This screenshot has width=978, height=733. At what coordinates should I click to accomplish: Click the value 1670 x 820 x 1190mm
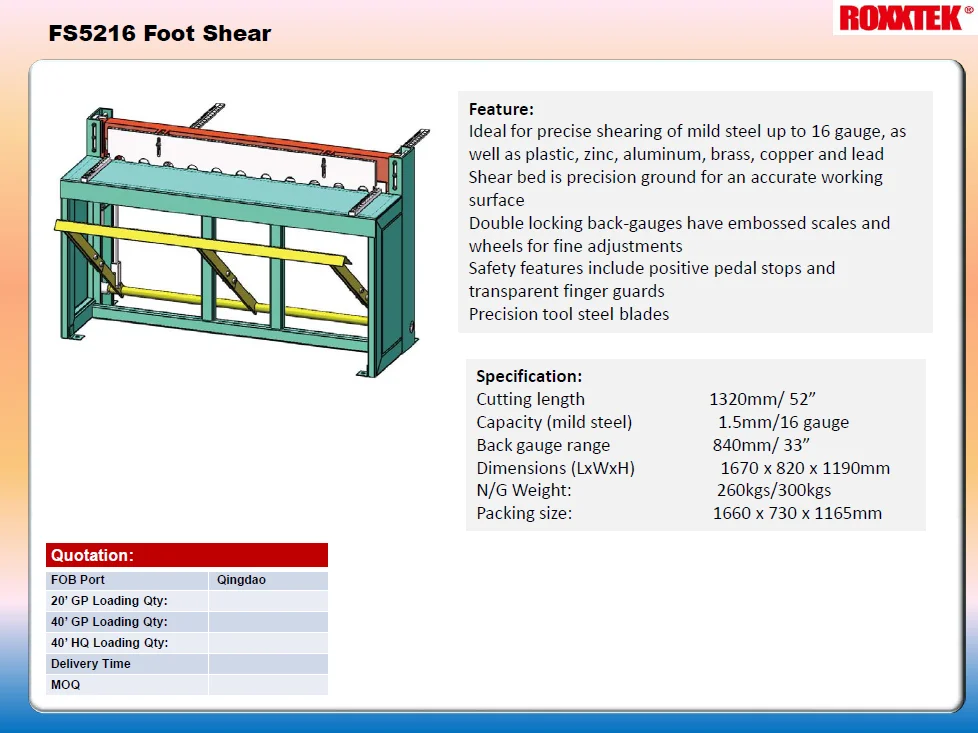[805, 468]
